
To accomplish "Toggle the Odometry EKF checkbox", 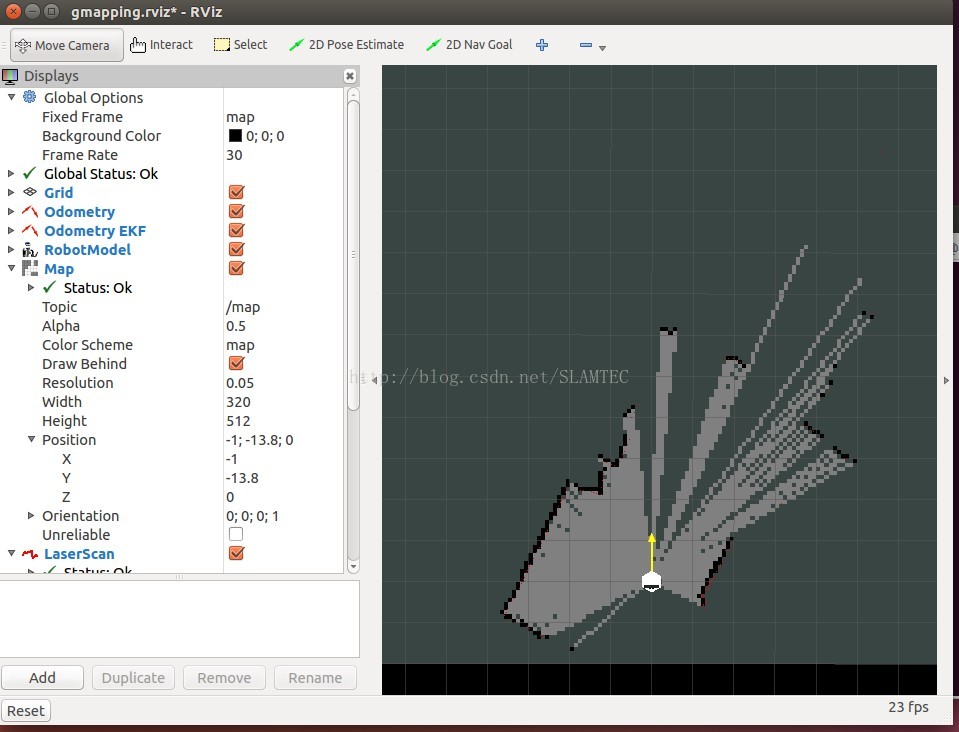I will [x=237, y=230].
